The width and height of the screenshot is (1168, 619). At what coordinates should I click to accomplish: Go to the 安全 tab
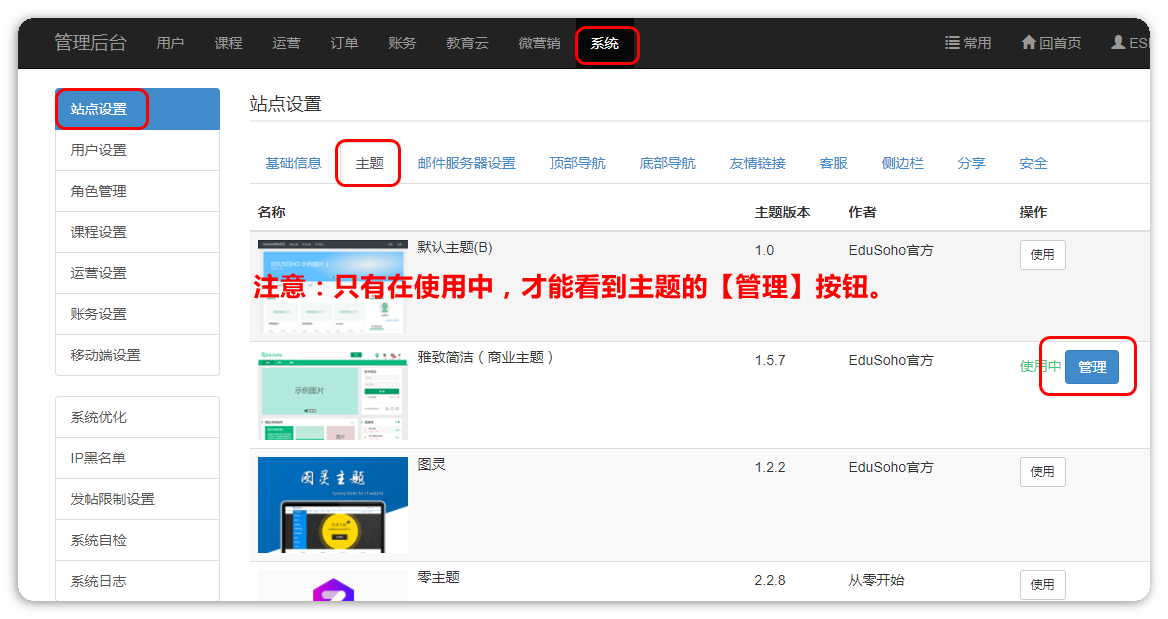pos(1033,163)
